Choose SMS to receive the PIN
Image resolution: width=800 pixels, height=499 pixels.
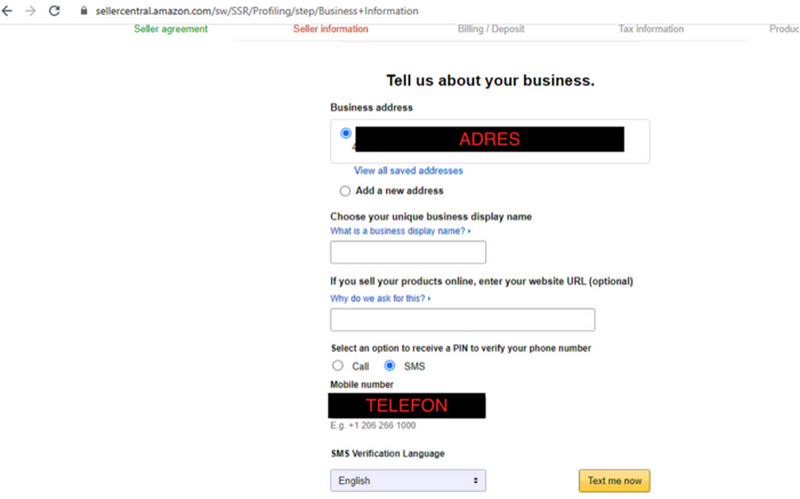click(390, 366)
